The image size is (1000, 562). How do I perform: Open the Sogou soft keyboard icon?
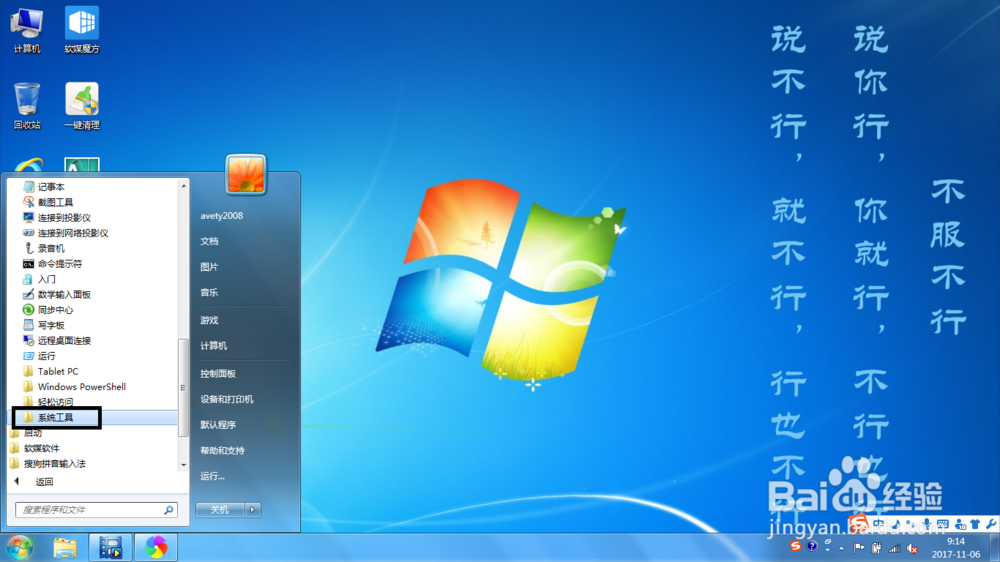[x=943, y=524]
